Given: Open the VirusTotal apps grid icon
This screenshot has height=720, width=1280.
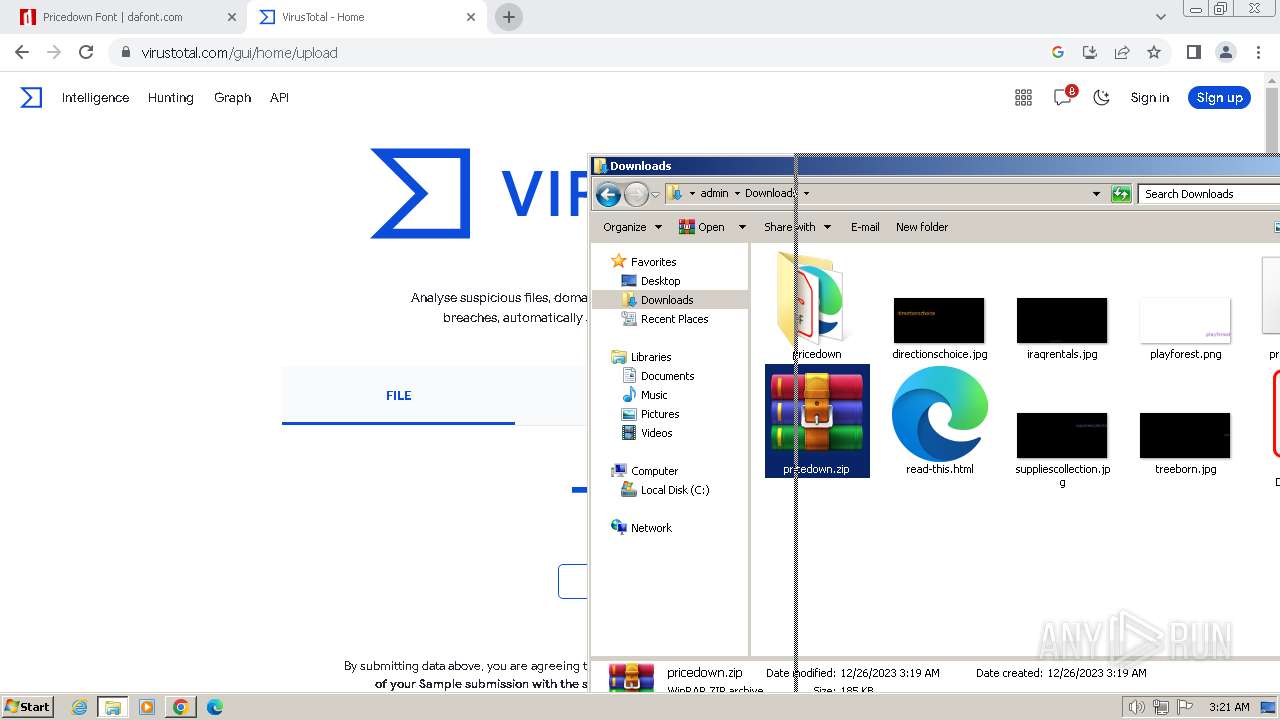Looking at the screenshot, I should pos(1023,97).
